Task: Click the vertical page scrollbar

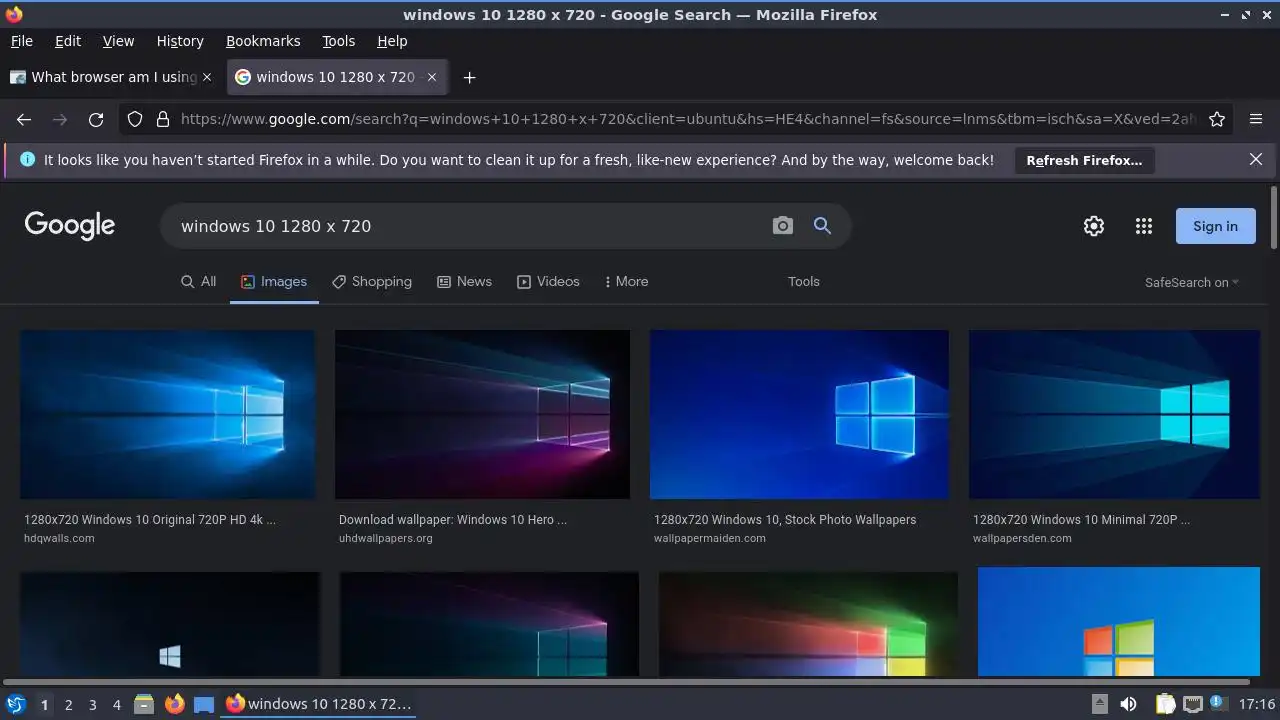Action: tap(1273, 218)
